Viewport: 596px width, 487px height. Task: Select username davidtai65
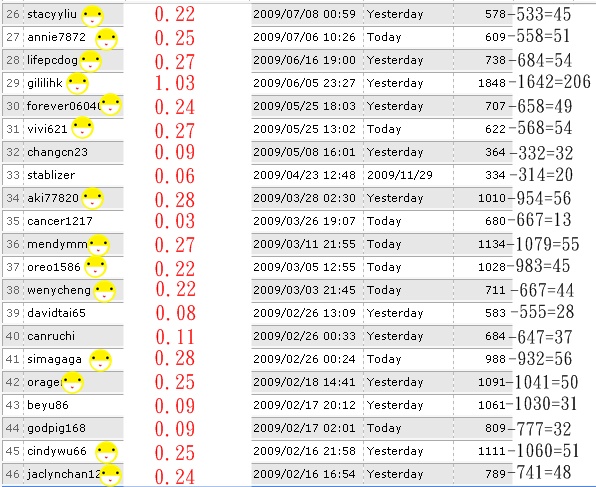(56, 313)
